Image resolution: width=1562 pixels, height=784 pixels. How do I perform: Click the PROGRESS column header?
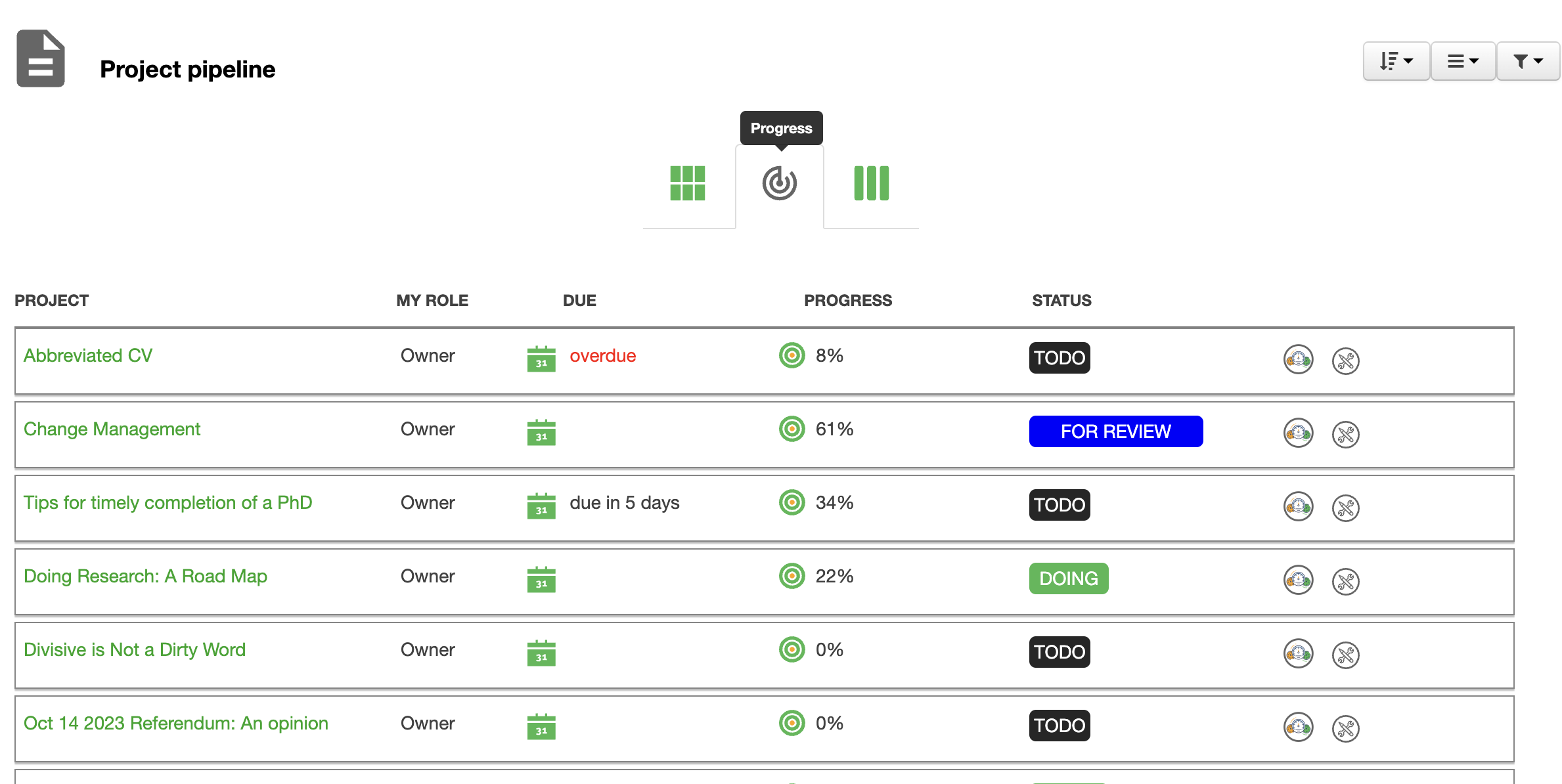point(848,300)
